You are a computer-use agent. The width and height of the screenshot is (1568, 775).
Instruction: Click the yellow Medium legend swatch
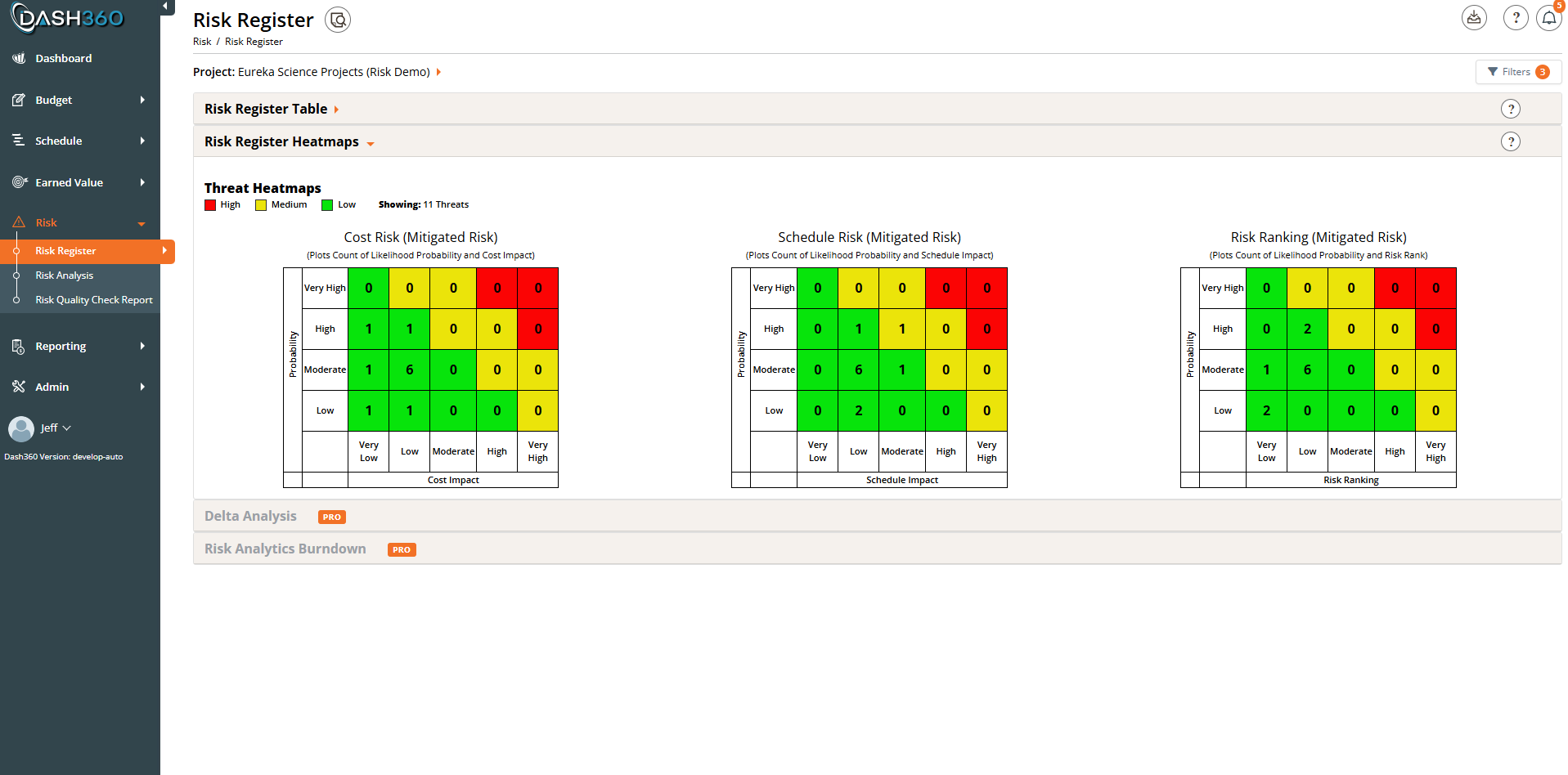(x=261, y=205)
